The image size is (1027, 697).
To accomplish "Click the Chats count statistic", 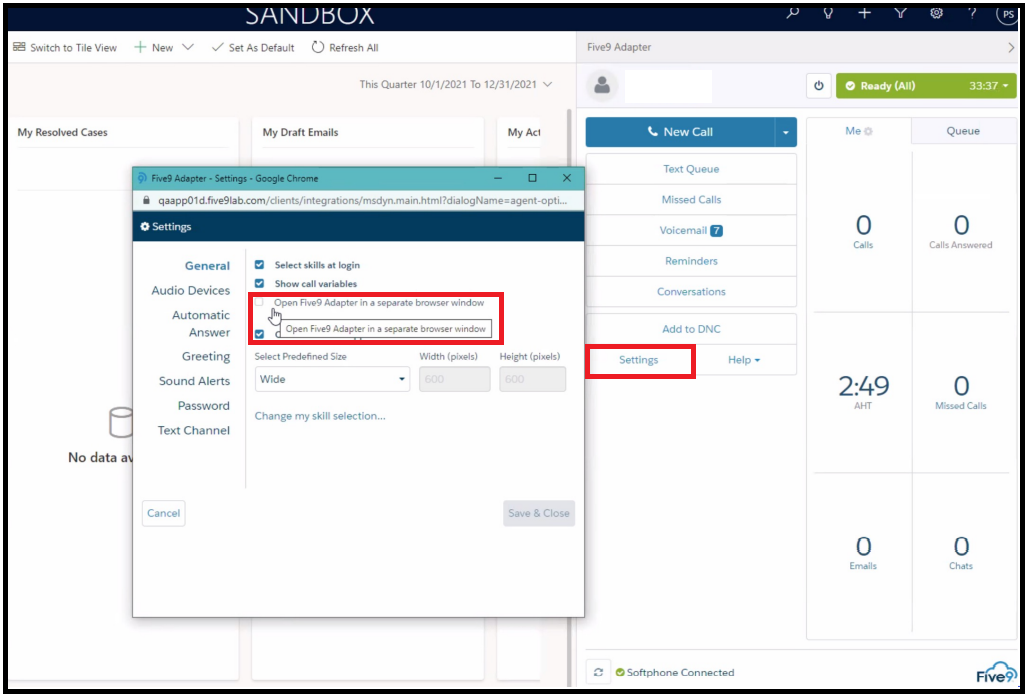I will pos(960,553).
